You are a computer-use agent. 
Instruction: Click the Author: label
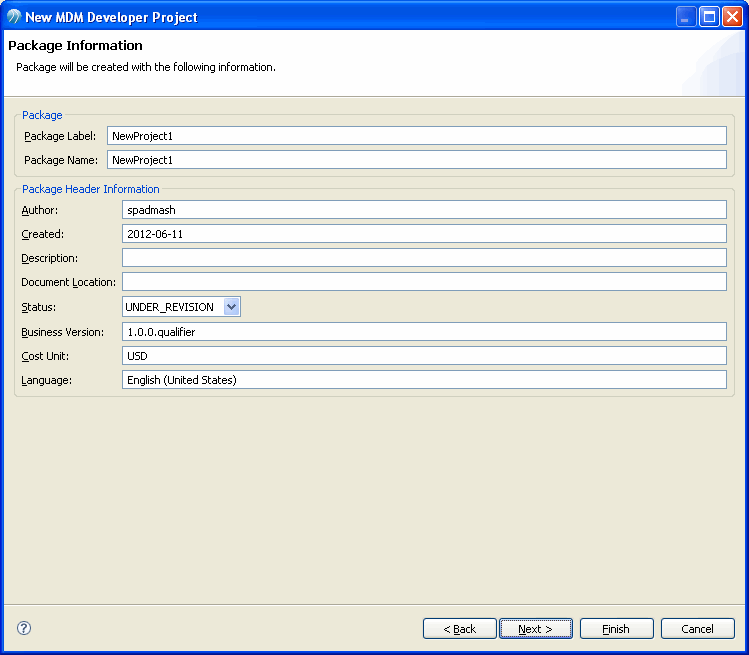click(x=40, y=210)
